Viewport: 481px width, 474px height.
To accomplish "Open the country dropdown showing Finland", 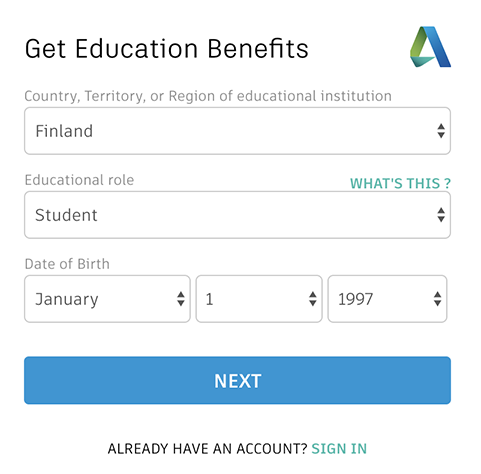I will click(x=237, y=131).
